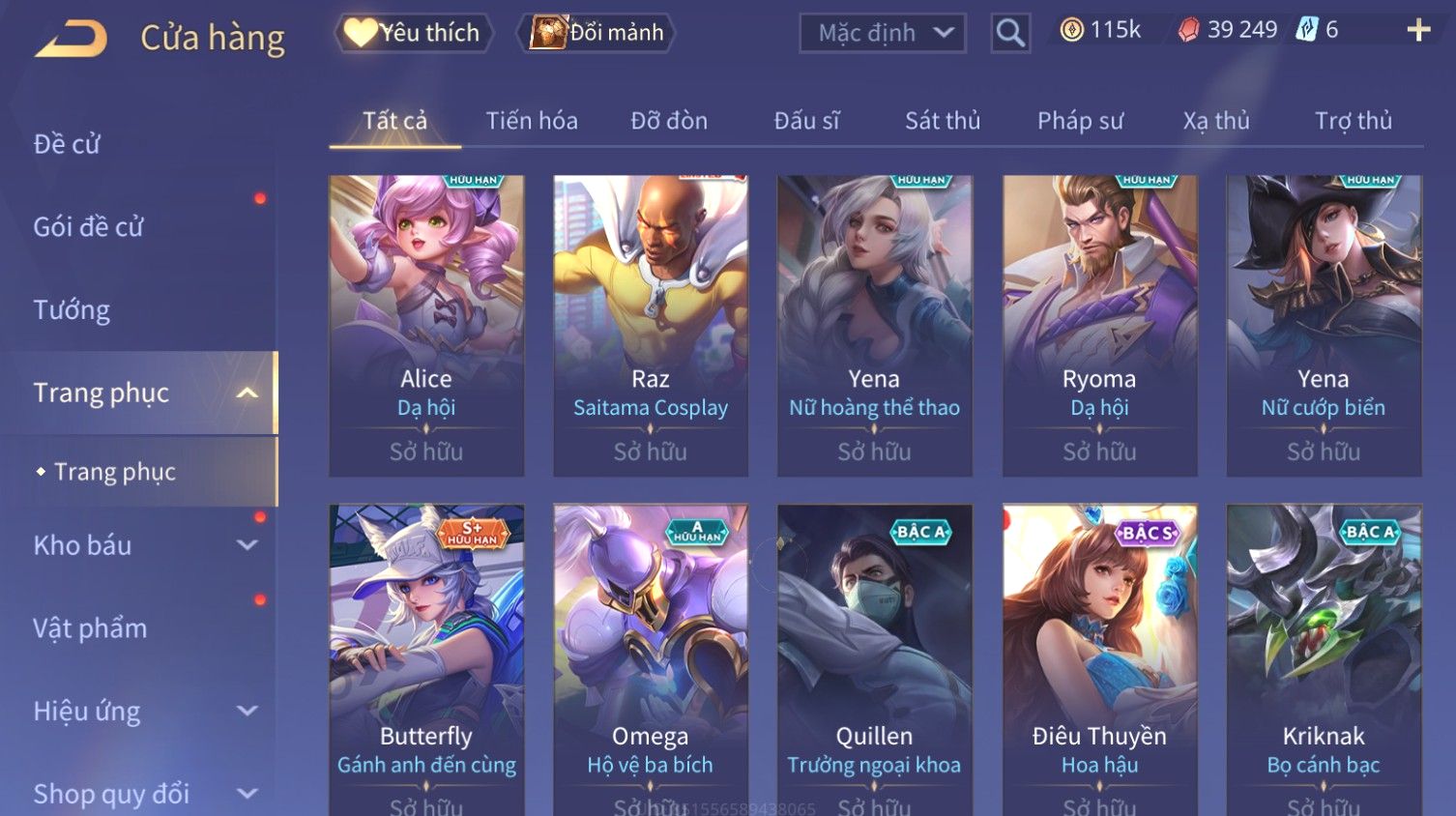Open Đổi mảnh fragment exchange
This screenshot has width=1456, height=816.
tap(597, 33)
